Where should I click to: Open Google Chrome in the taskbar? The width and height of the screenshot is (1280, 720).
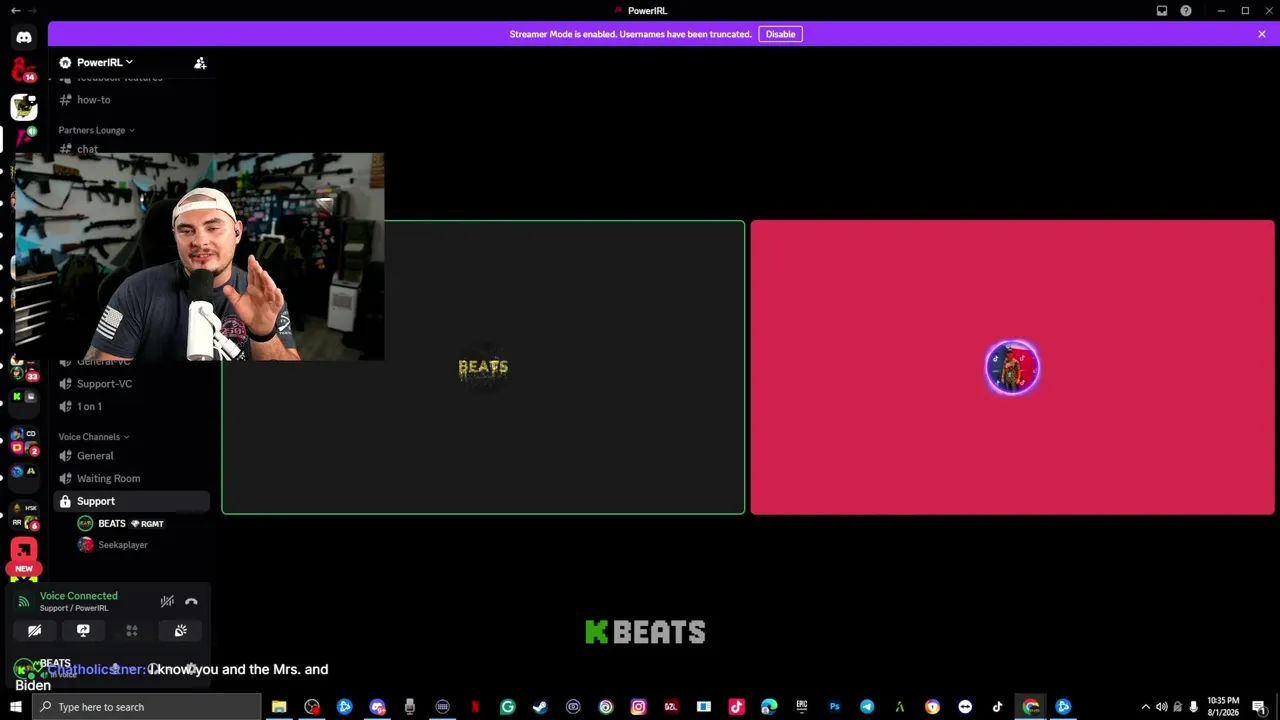tap(1031, 707)
